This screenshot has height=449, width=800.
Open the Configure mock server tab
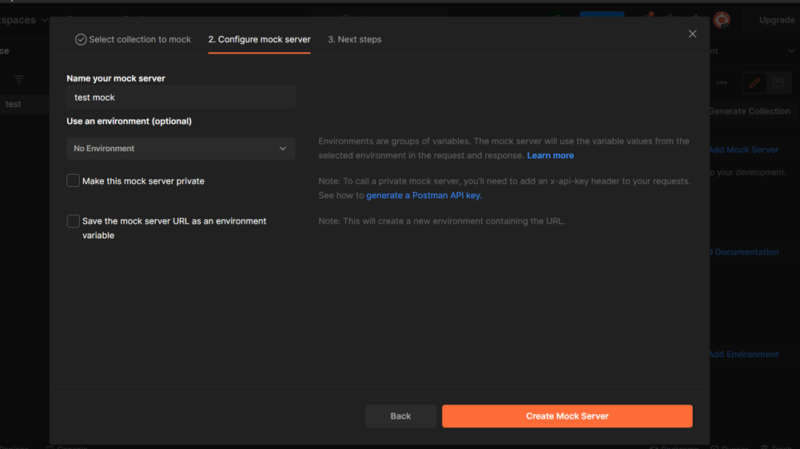tap(259, 39)
